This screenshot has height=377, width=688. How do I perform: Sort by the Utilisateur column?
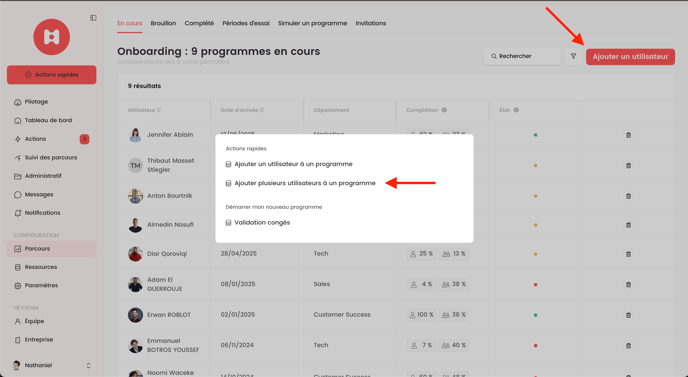coord(144,110)
